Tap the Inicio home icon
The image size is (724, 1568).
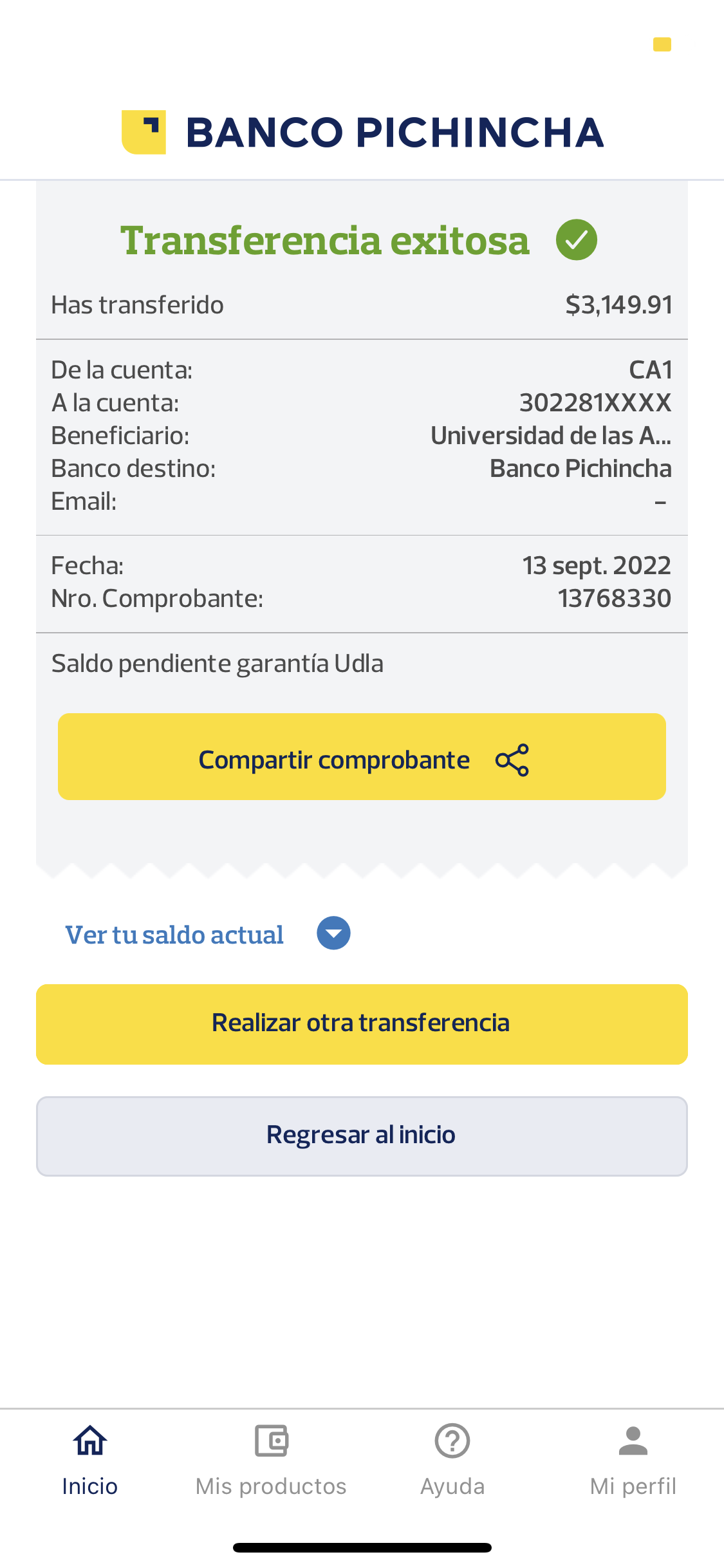click(x=90, y=1441)
